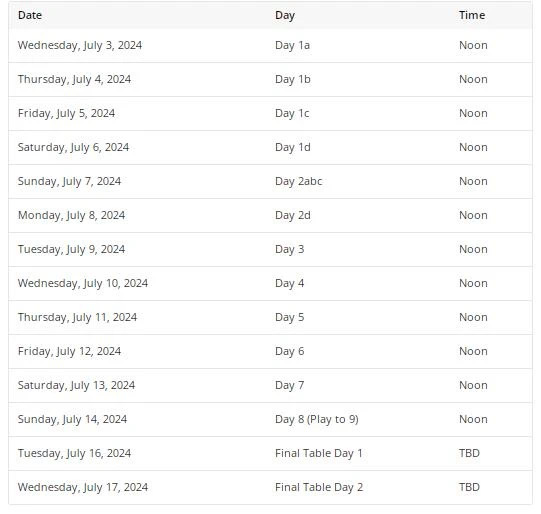Click TBD time for Final Table Day 2

click(x=469, y=487)
